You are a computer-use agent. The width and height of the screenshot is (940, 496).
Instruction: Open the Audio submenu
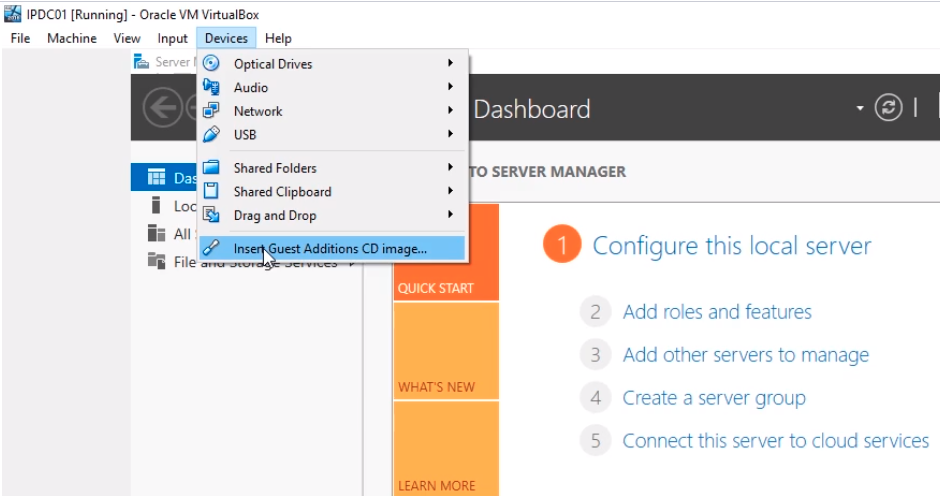tap(332, 88)
